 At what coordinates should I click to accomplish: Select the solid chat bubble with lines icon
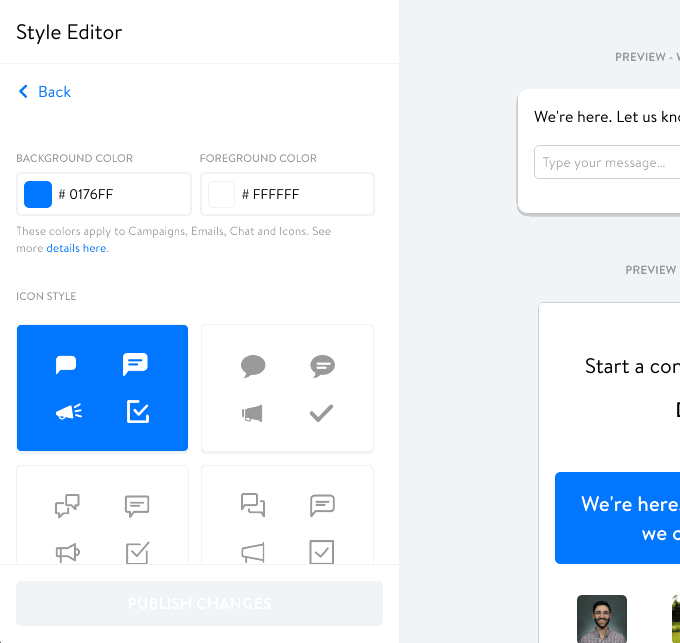pos(135,364)
